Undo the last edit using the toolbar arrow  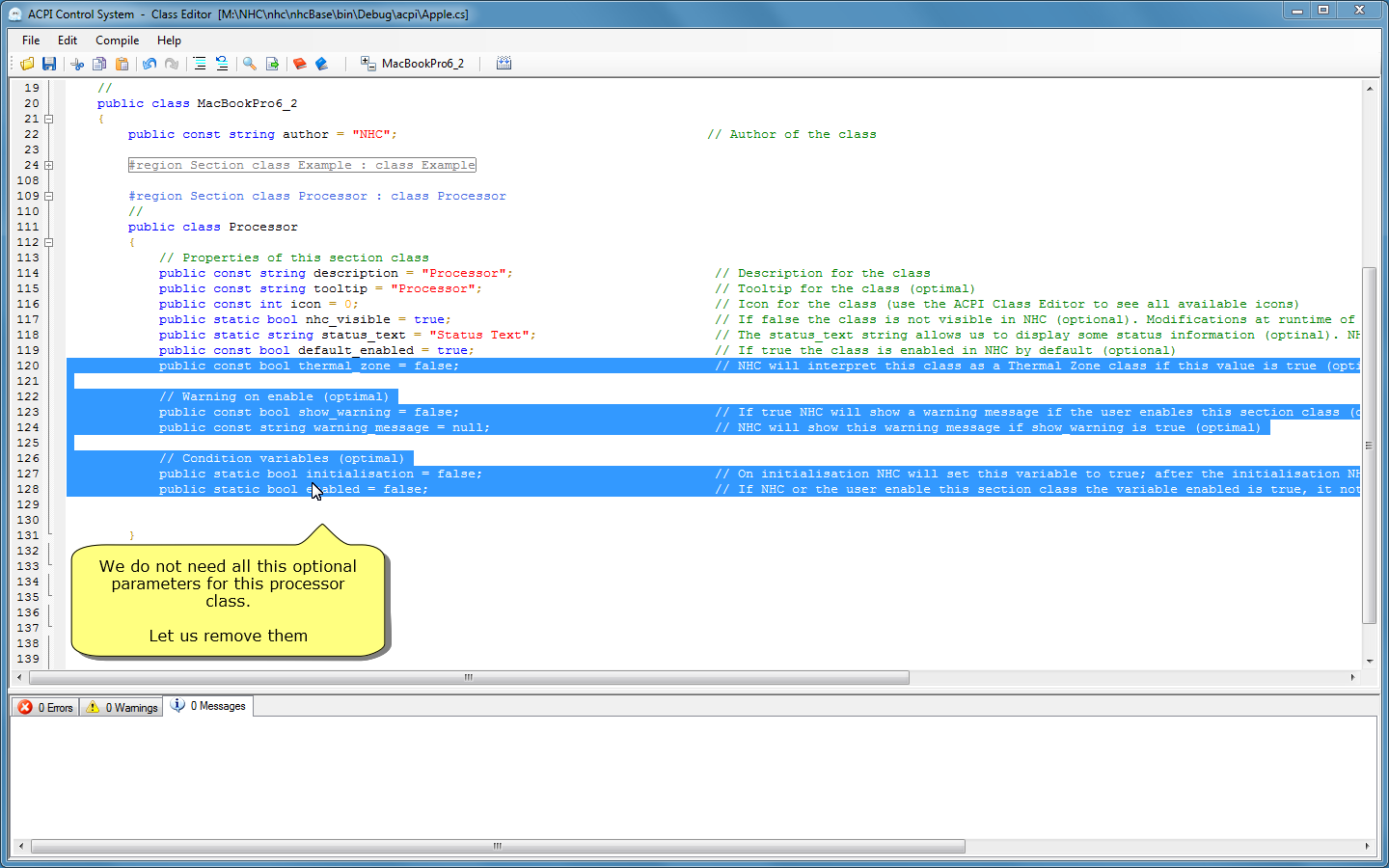(x=150, y=64)
